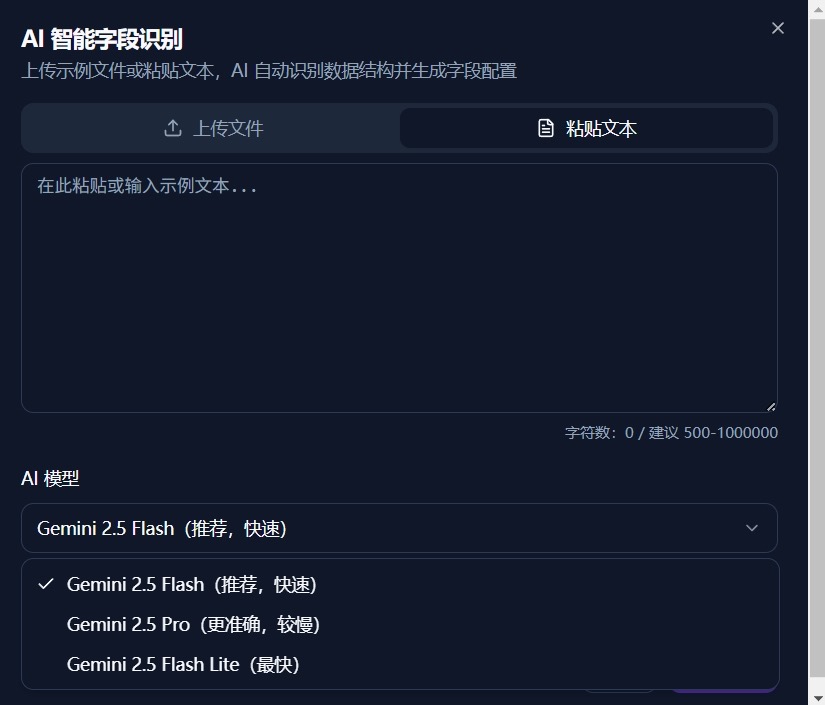Click the AI 模型 label

(x=50, y=478)
